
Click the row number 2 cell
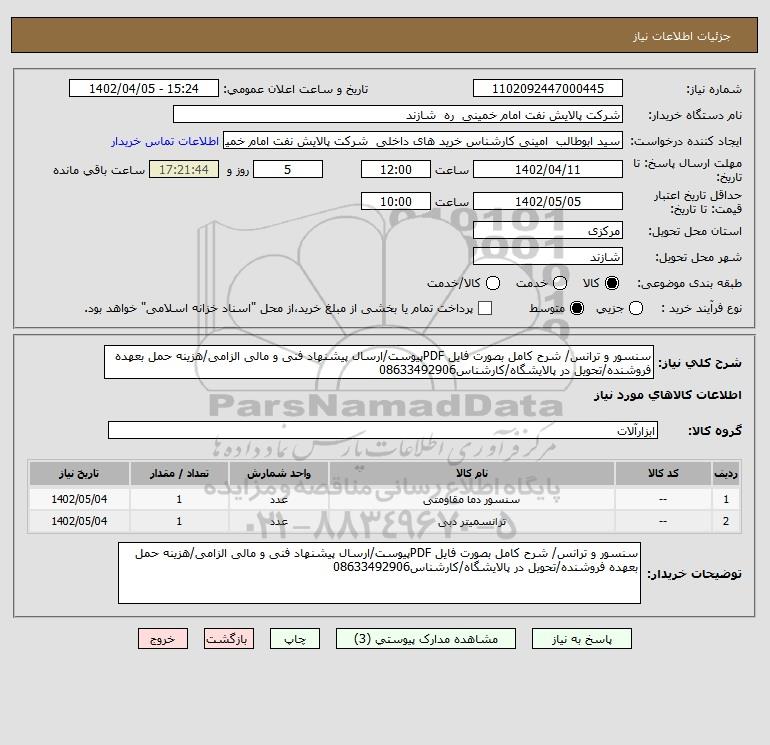coord(726,521)
